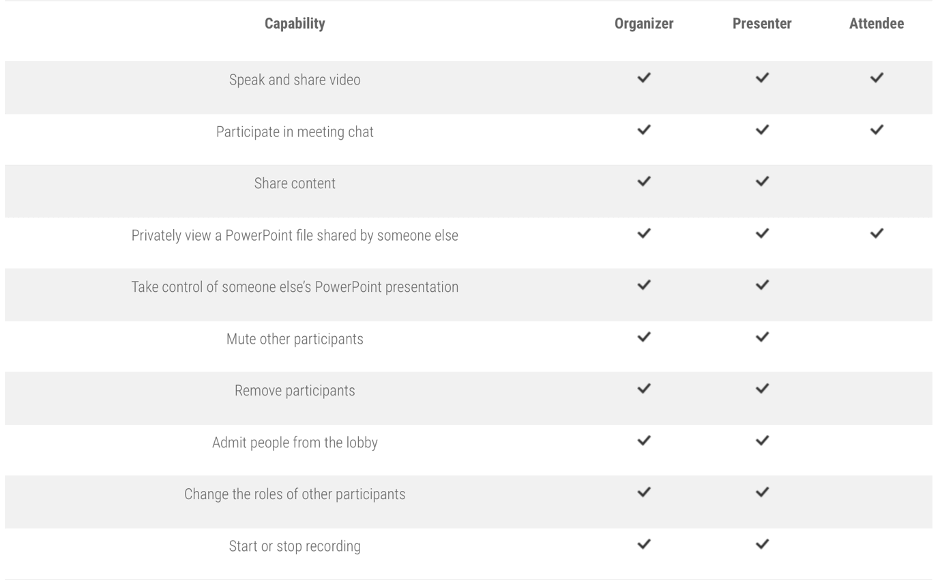Click the 'Start or stop recording' row label
Image resolution: width=941 pixels, height=583 pixels.
pyautogui.click(x=295, y=547)
